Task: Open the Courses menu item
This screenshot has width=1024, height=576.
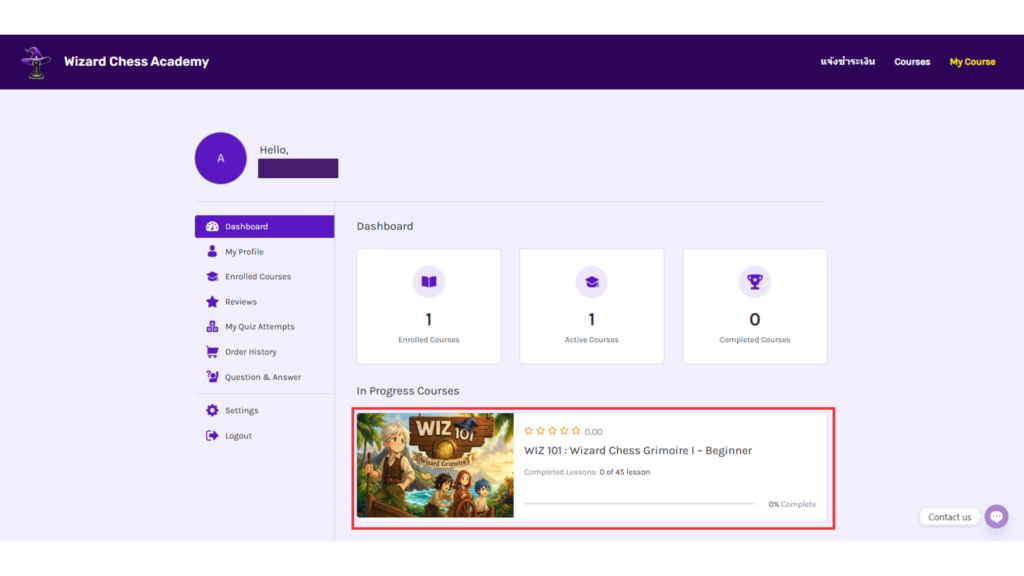Action: [x=912, y=62]
